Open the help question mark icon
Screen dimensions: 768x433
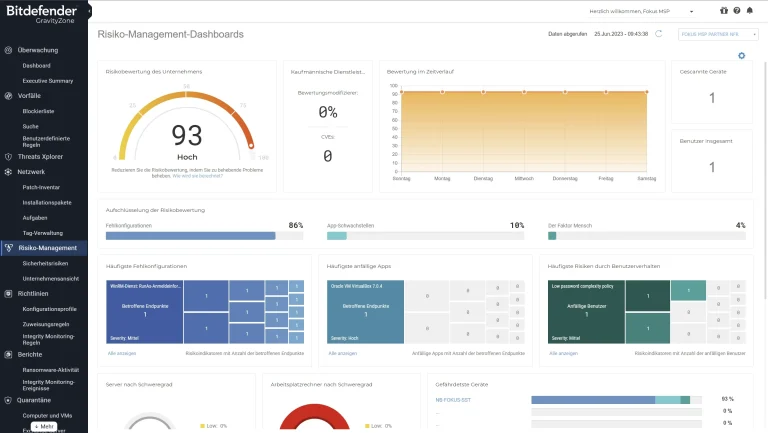point(737,10)
